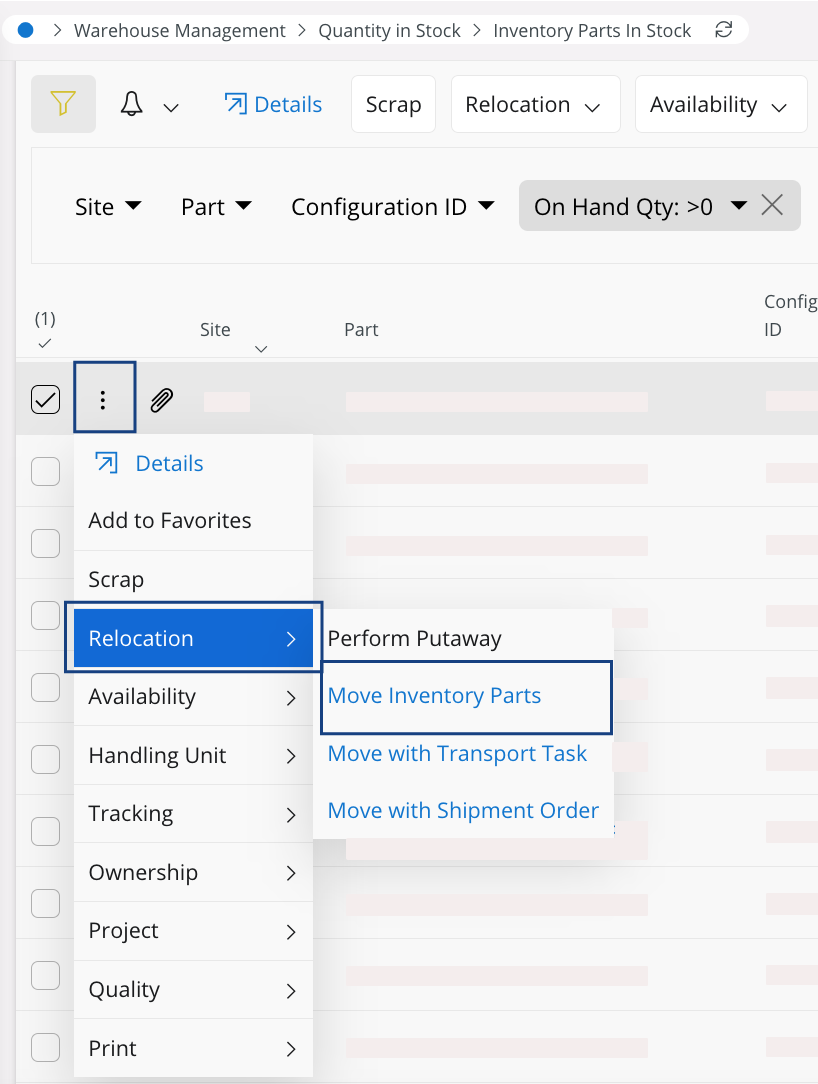The width and height of the screenshot is (818, 1084).
Task: Click the toolbar Details link
Action: pos(273,105)
